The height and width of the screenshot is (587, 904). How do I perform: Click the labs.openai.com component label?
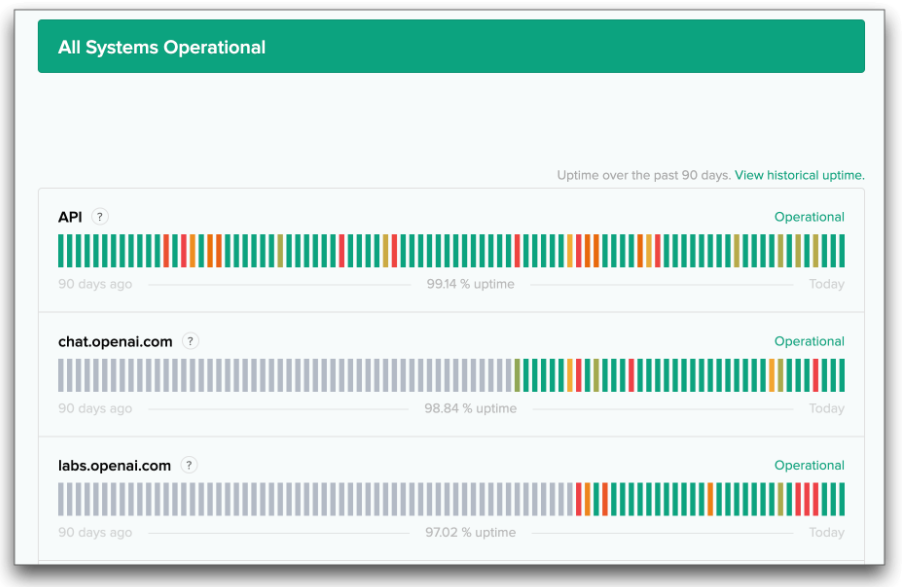point(115,465)
